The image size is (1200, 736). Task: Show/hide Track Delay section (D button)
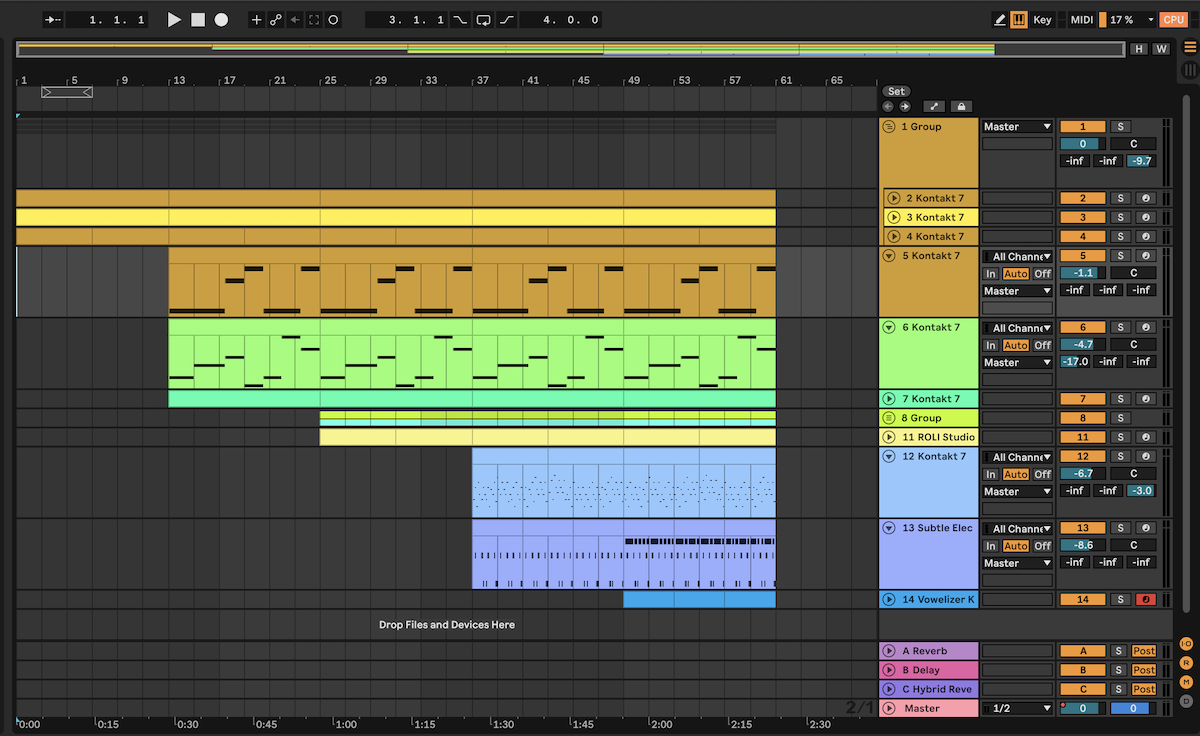pos(1186,700)
